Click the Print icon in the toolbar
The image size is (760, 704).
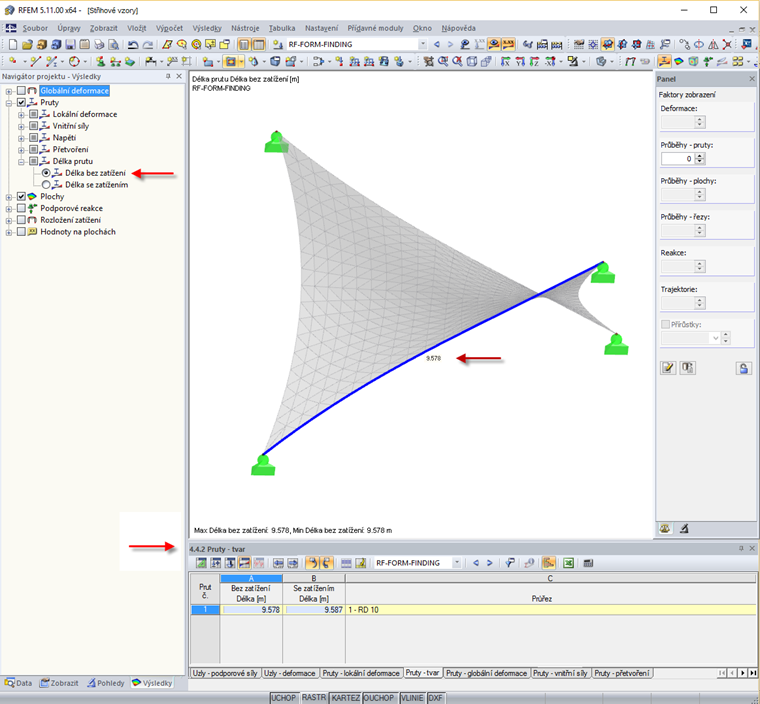pos(99,45)
